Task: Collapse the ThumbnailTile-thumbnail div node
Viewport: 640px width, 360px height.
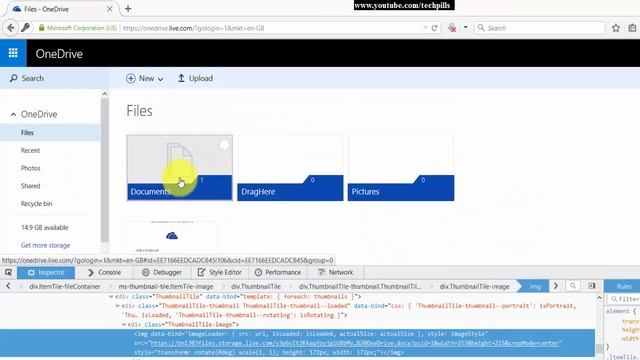Action: pyautogui.click(x=118, y=306)
